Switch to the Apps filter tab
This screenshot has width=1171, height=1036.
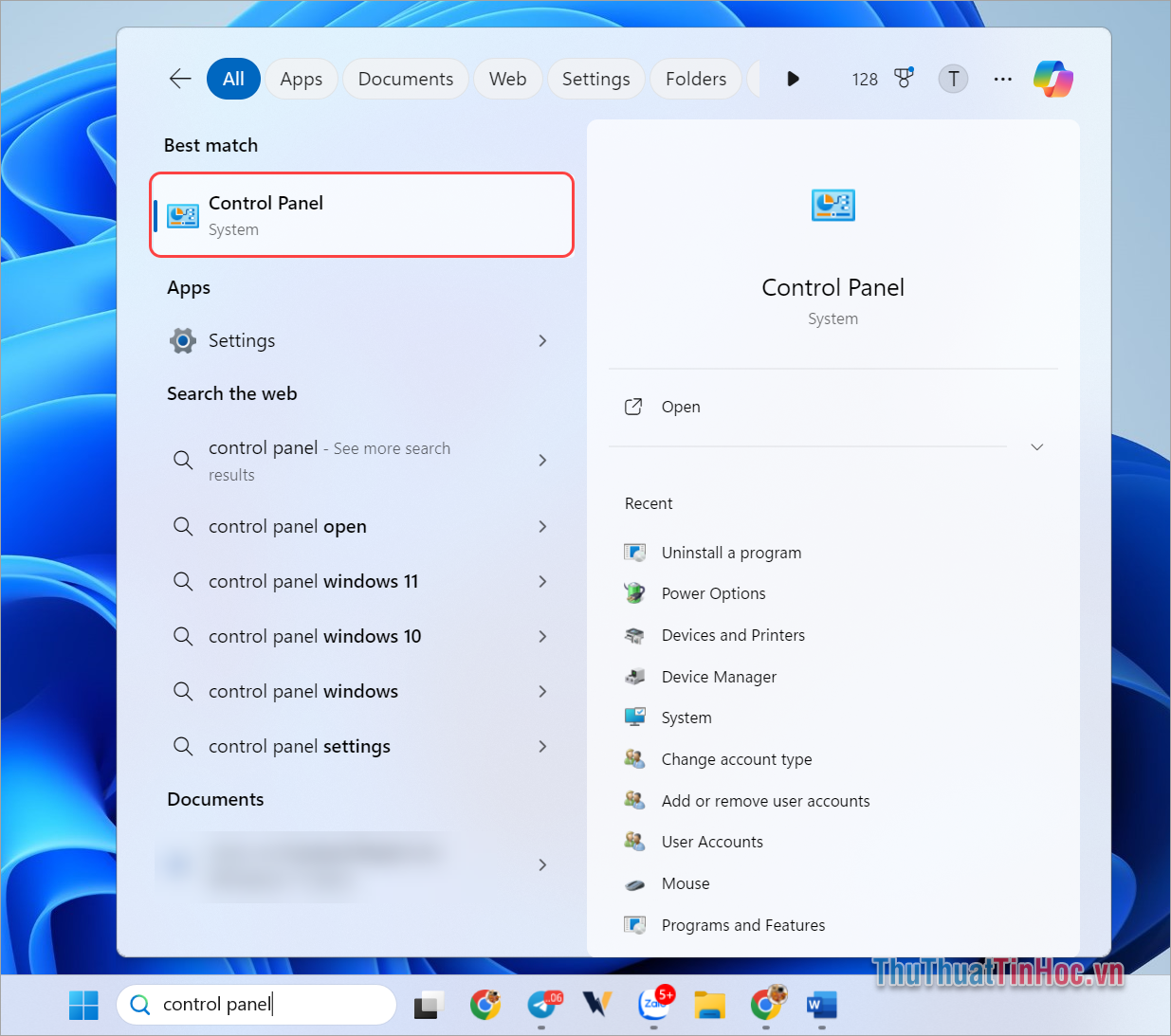[x=301, y=79]
